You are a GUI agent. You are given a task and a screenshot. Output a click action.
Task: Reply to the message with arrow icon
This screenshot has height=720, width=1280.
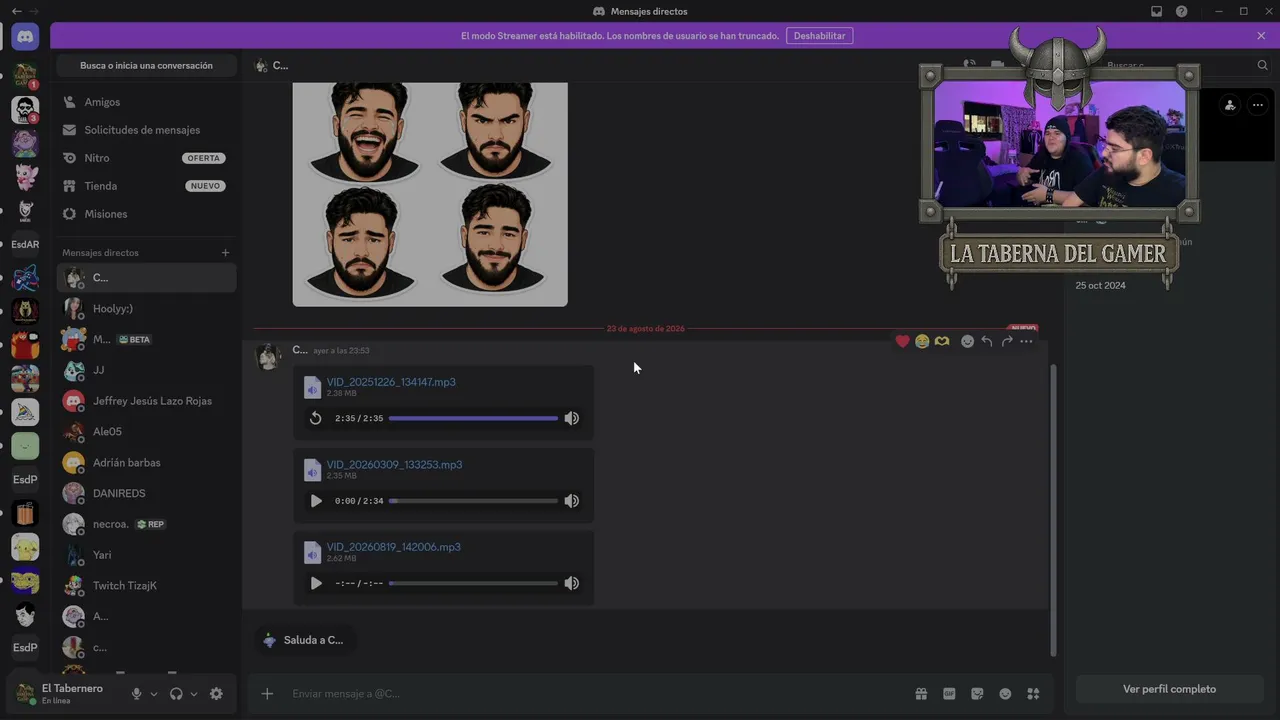[987, 341]
